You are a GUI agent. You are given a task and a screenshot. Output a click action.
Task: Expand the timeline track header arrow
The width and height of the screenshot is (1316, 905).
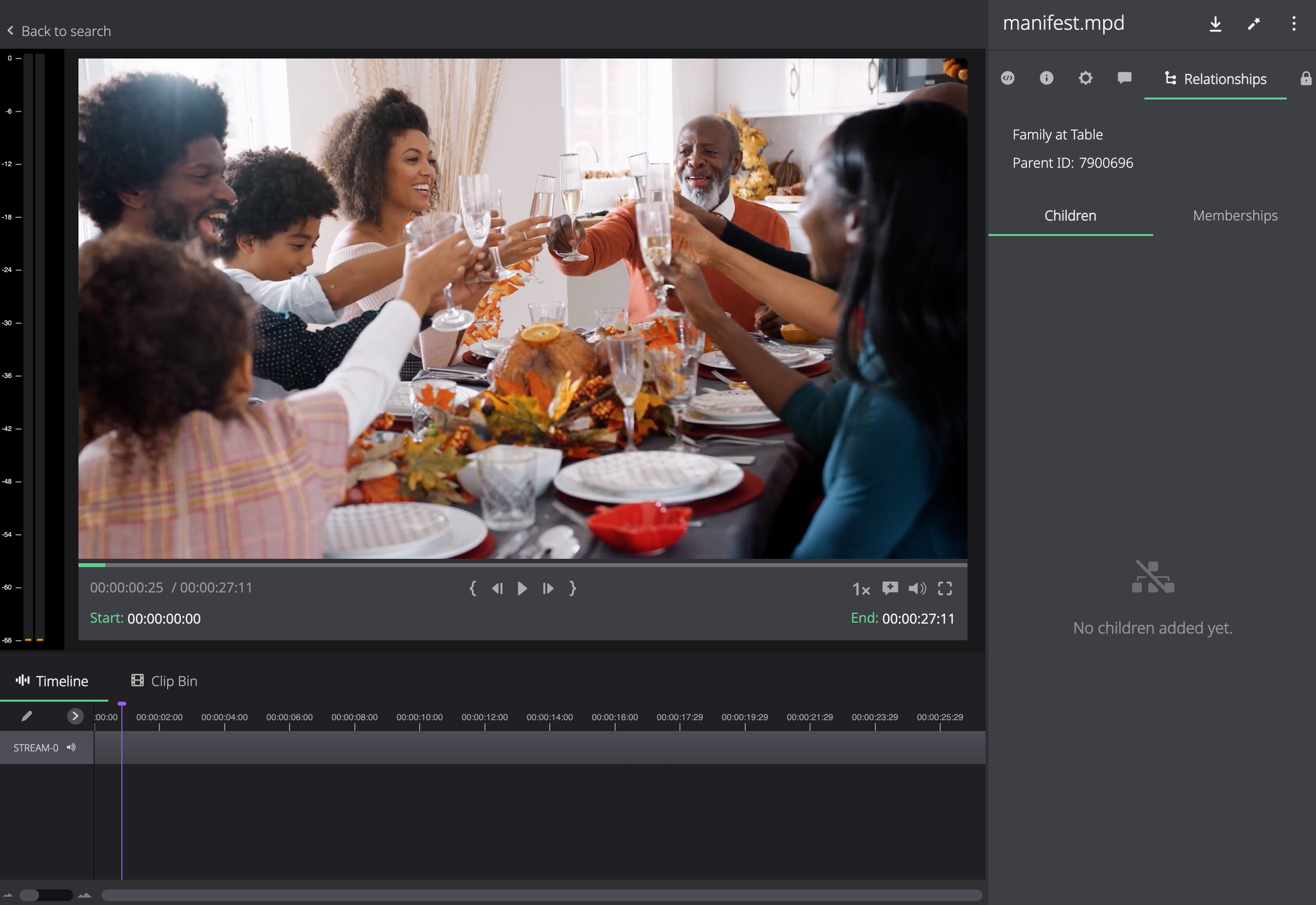75,716
